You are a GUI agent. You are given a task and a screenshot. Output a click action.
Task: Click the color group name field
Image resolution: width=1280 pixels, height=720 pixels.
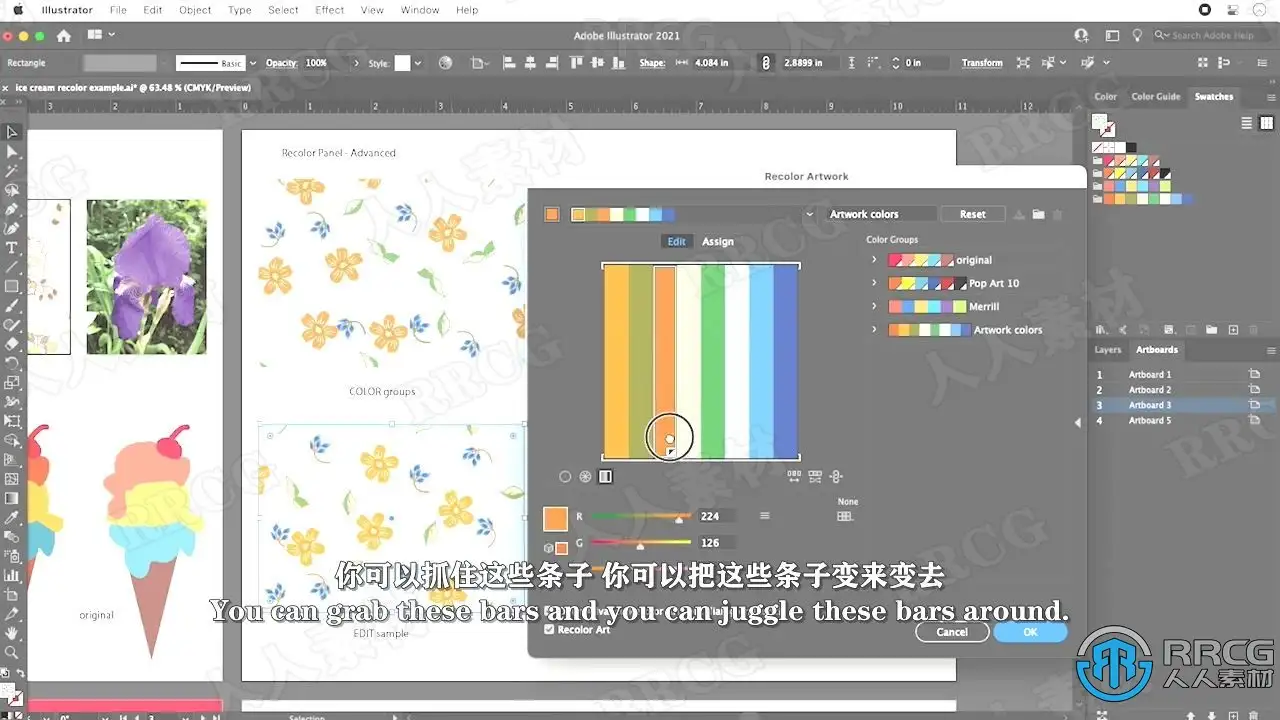tap(882, 214)
